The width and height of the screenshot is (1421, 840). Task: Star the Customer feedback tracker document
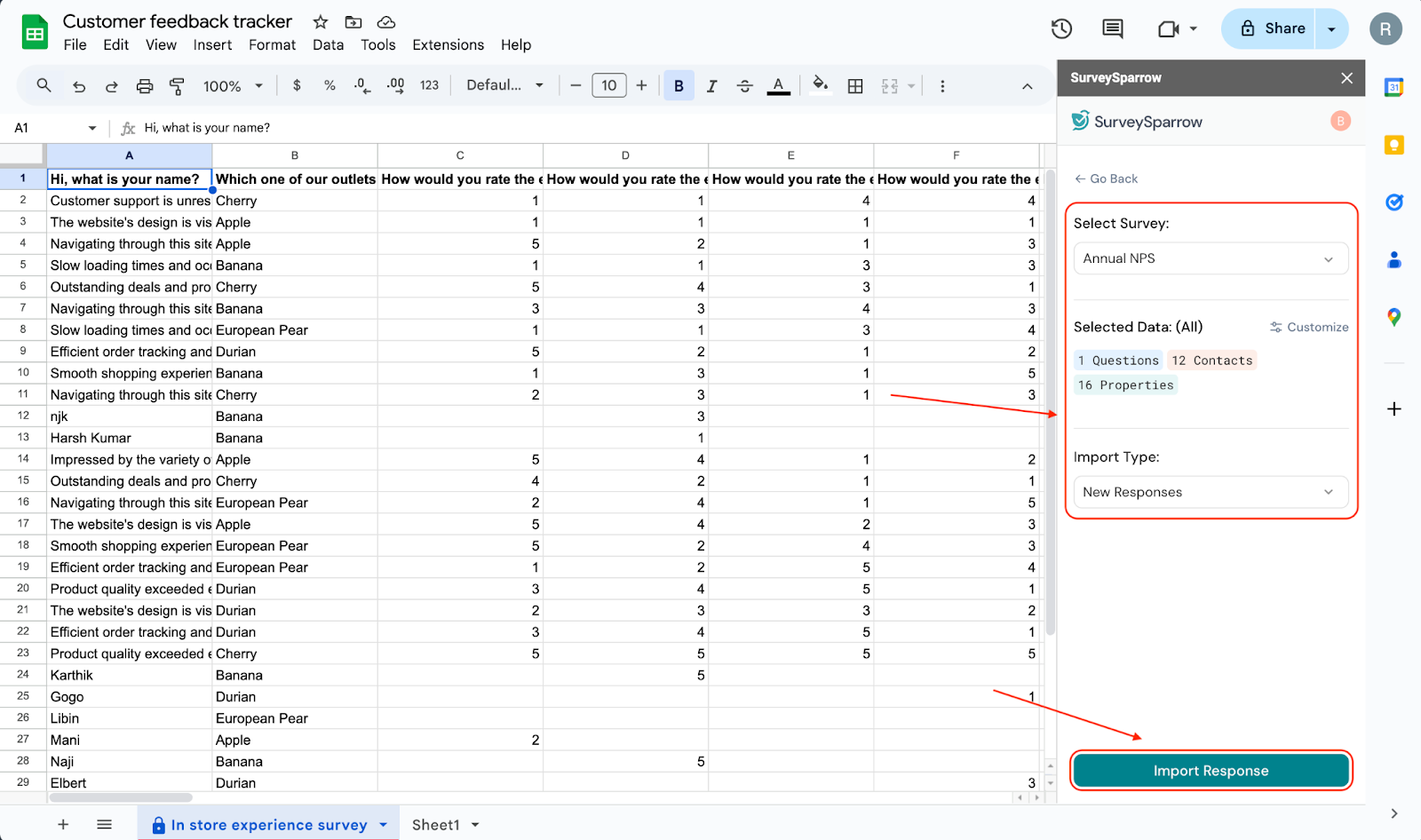(x=321, y=22)
